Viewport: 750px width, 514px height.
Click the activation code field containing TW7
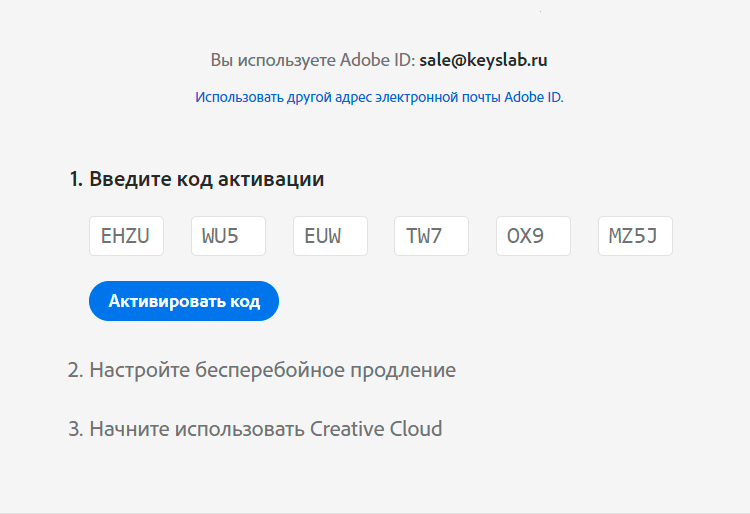coord(431,236)
